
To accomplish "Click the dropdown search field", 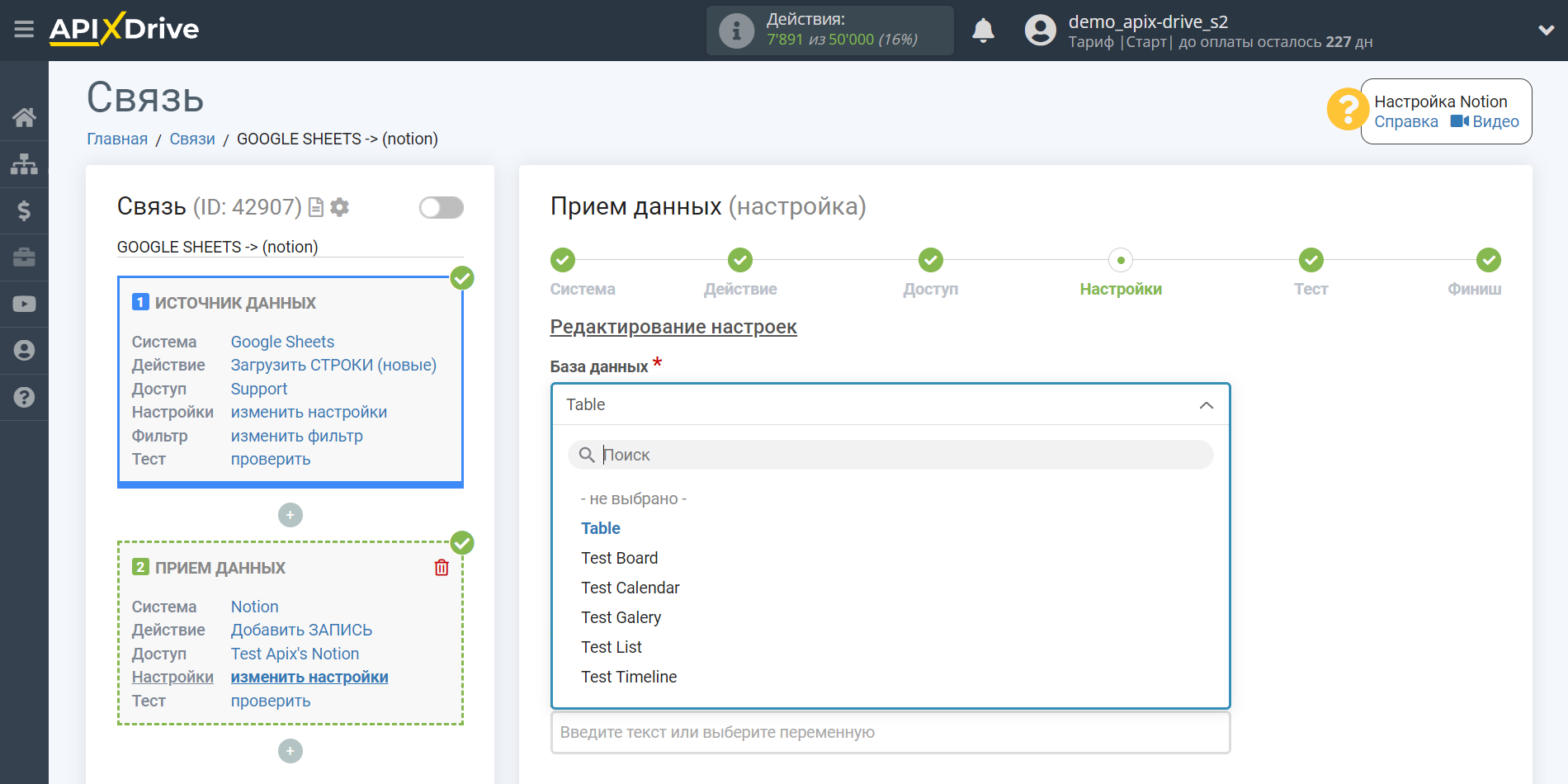I will click(x=890, y=455).
